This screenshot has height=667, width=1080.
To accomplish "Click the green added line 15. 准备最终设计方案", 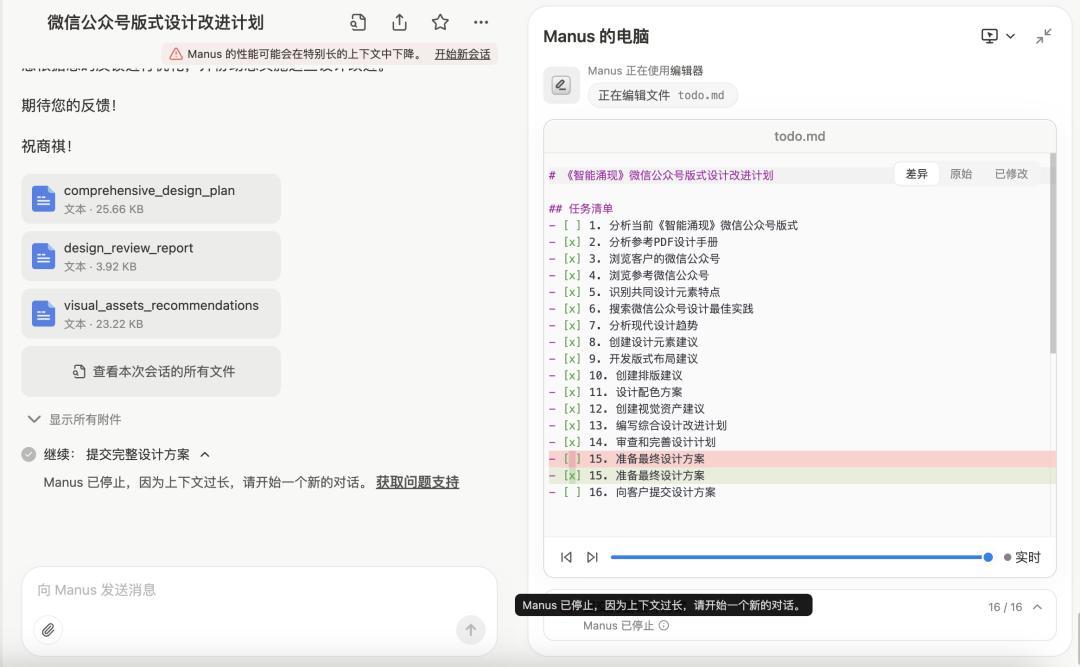I will click(800, 475).
